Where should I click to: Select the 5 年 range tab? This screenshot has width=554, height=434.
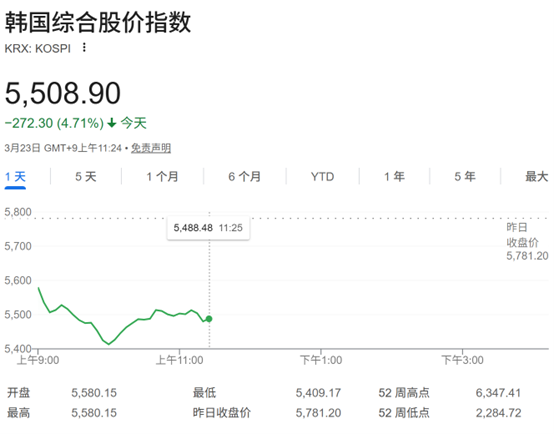pos(465,176)
